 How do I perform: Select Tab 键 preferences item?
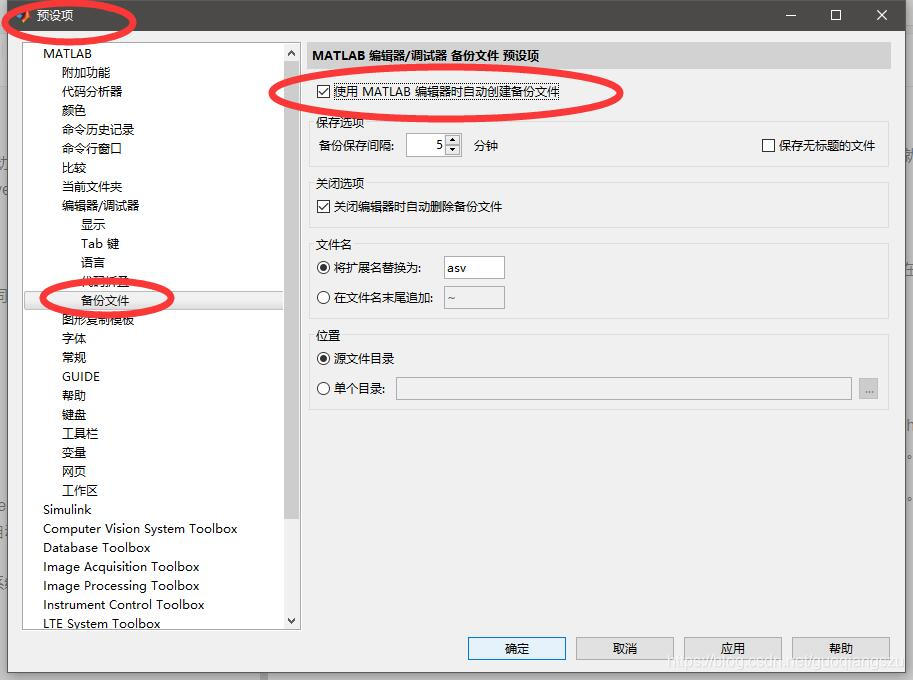point(100,244)
